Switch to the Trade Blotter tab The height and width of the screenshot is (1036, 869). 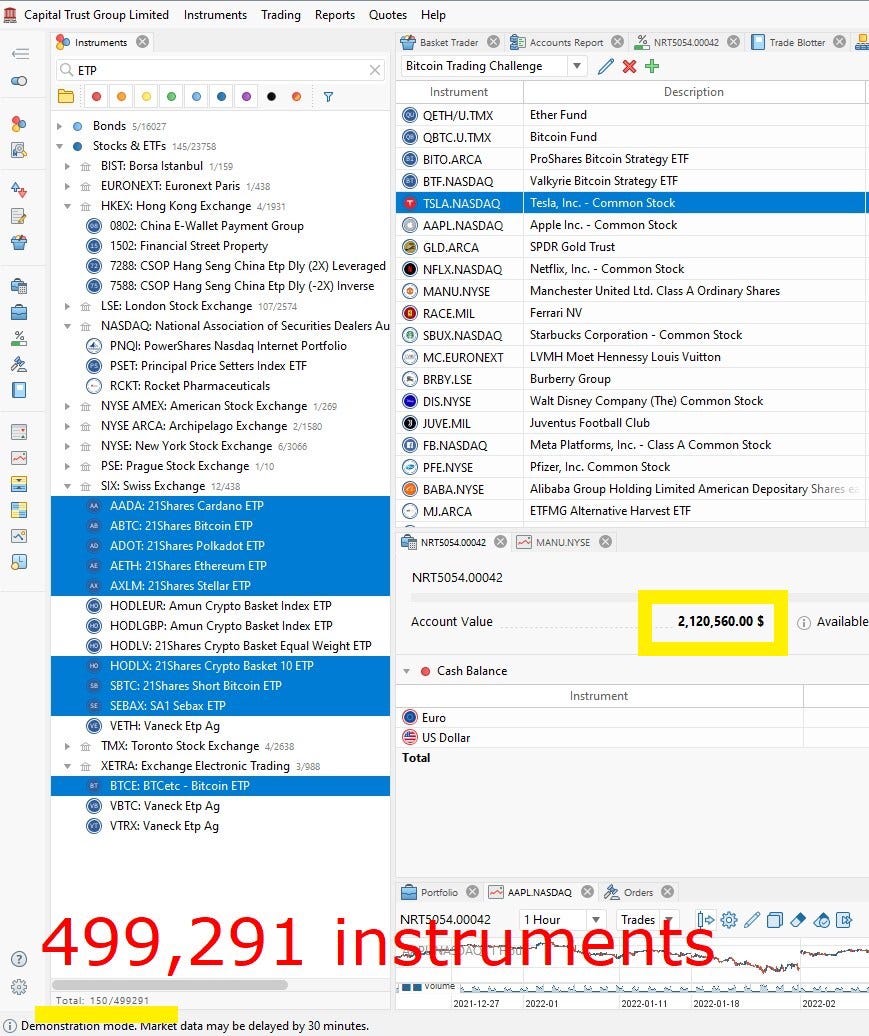tap(796, 42)
